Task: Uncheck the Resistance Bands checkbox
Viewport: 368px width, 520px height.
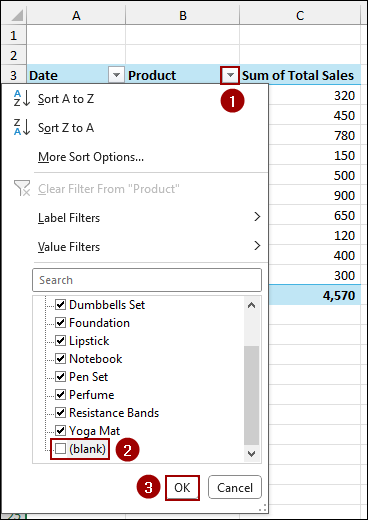Action: coord(60,412)
